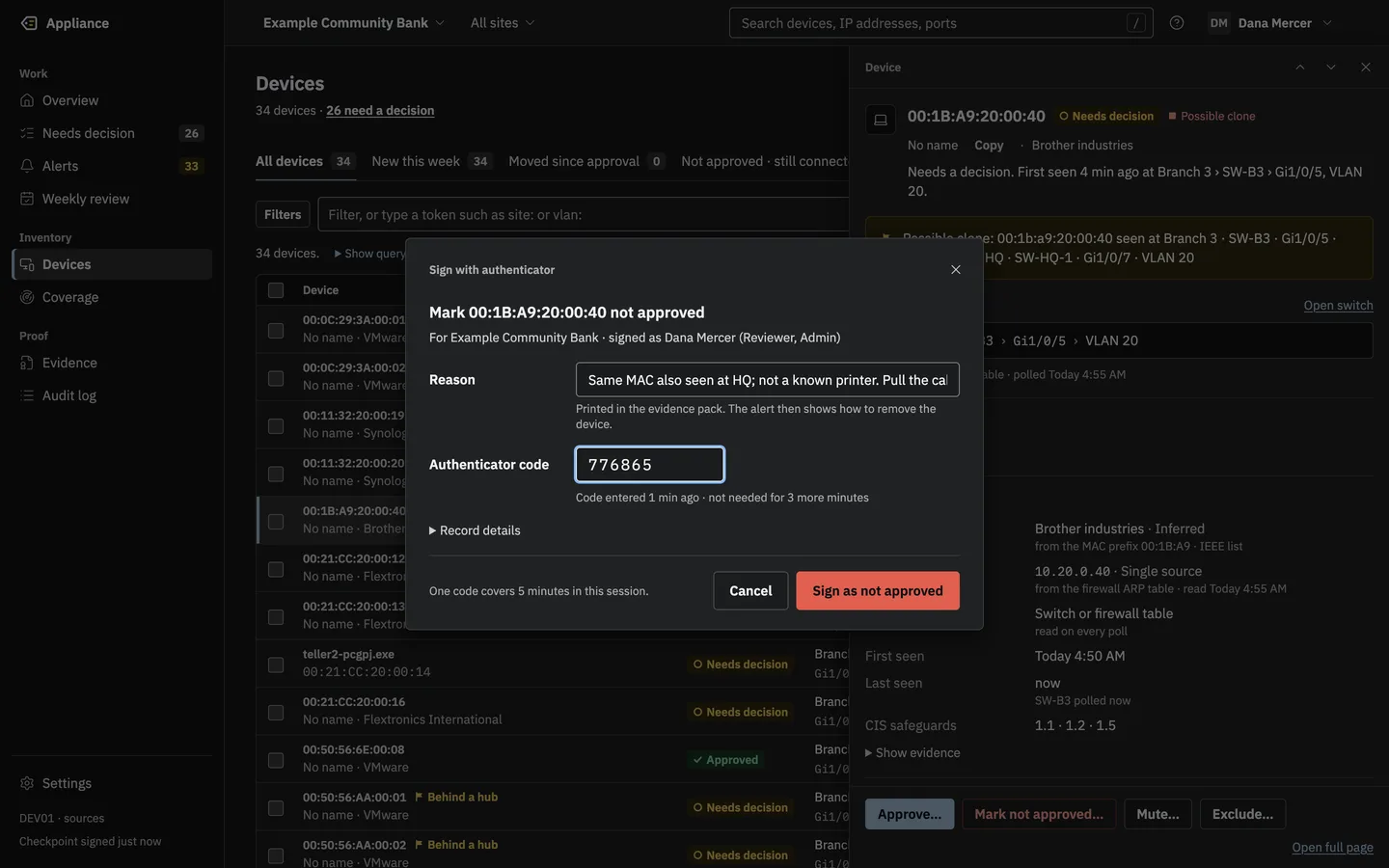Open the Example Community Bank dropdown

(354, 23)
